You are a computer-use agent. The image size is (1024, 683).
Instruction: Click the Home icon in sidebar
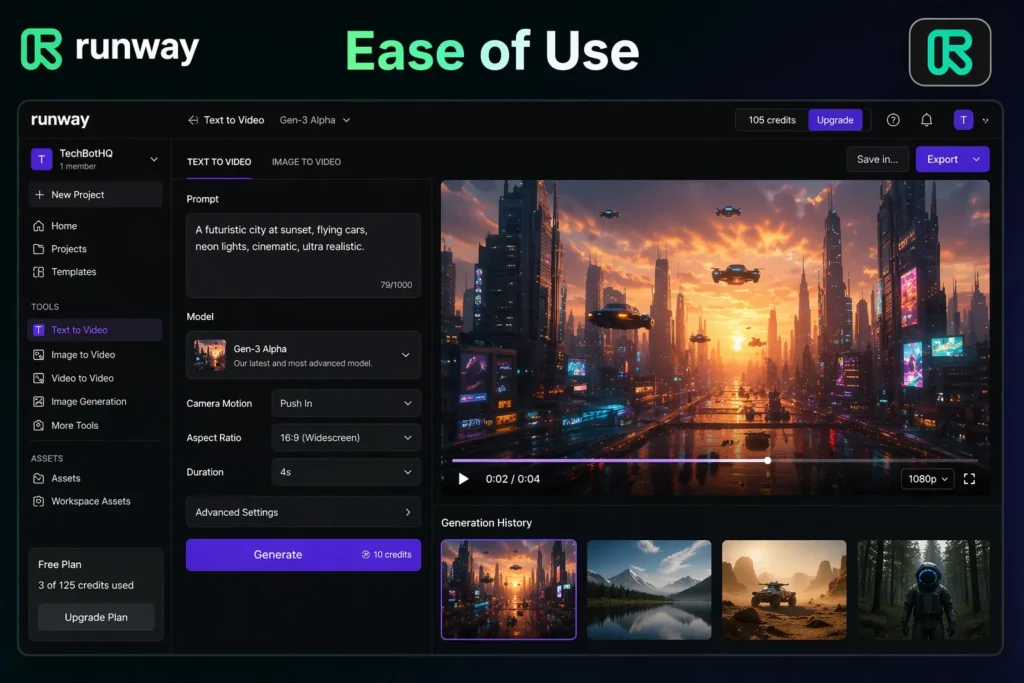[x=39, y=226]
